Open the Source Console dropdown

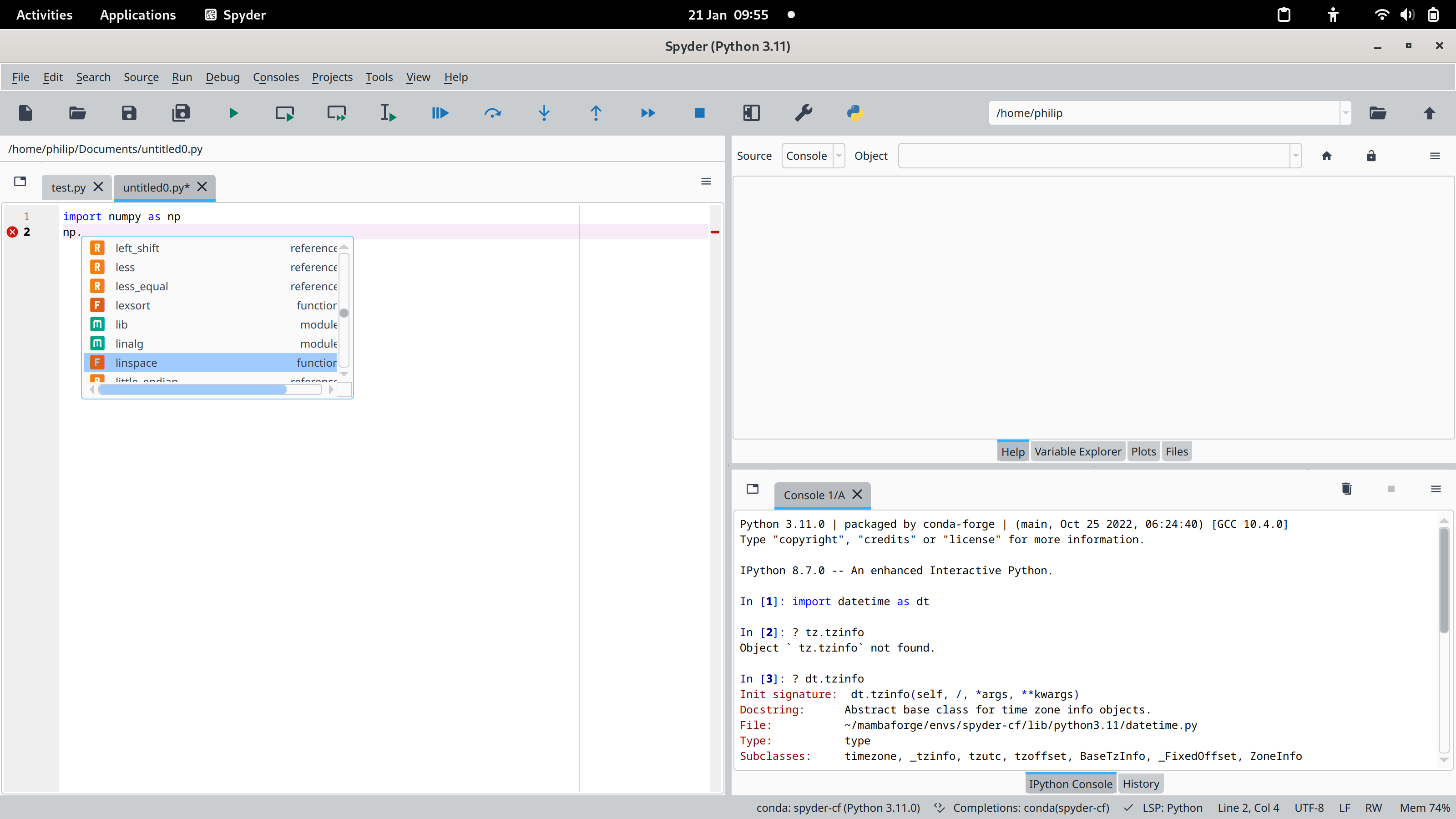[x=813, y=156]
